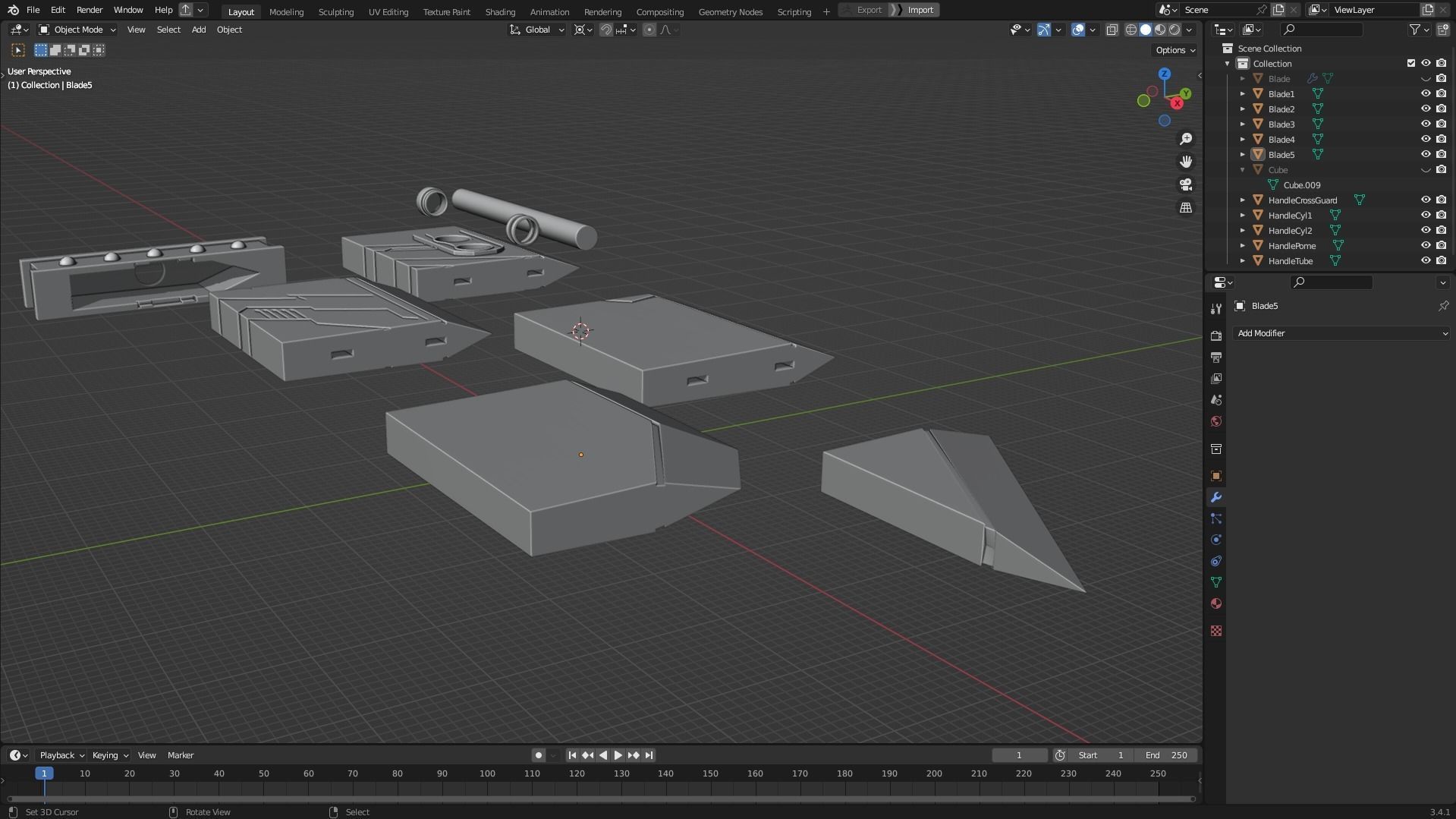Open the Playback dropdown in timeline
The width and height of the screenshot is (1456, 819).
[x=61, y=755]
